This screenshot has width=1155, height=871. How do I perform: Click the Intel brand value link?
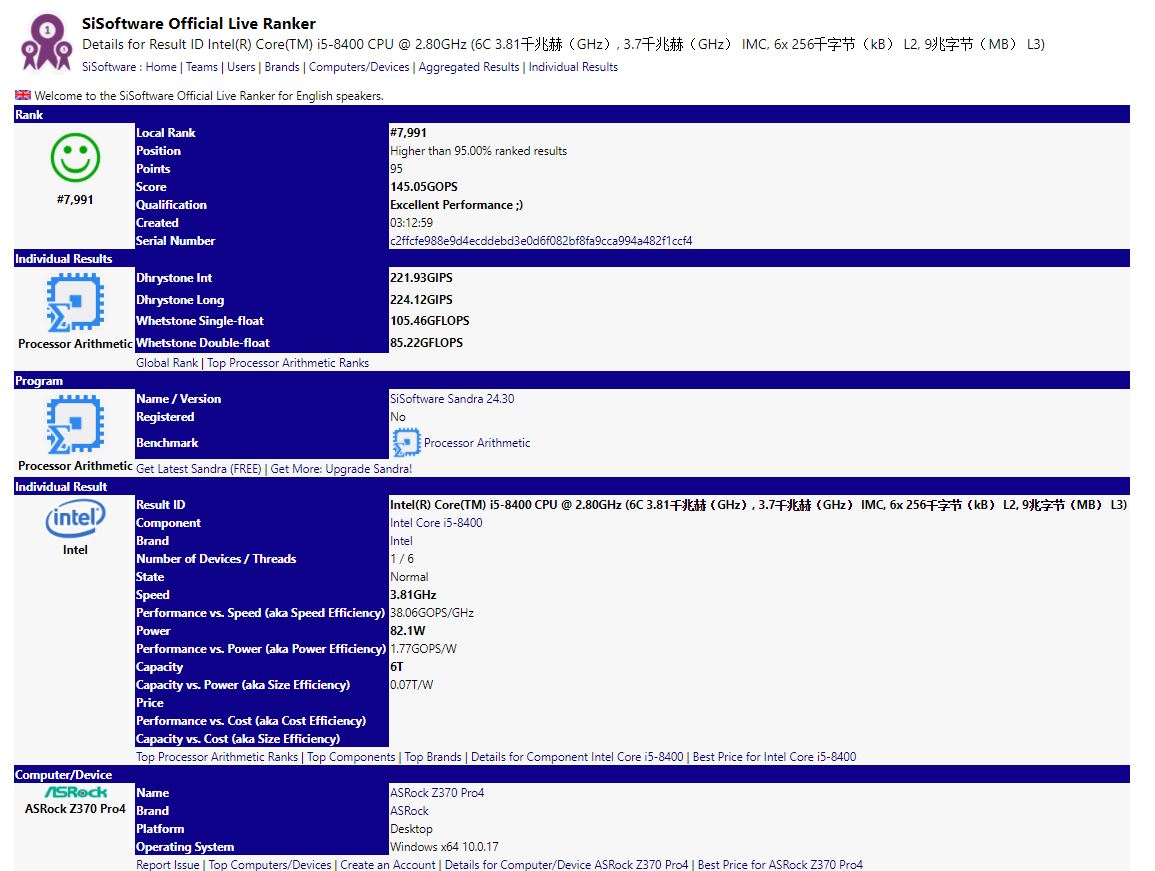pyautogui.click(x=401, y=541)
